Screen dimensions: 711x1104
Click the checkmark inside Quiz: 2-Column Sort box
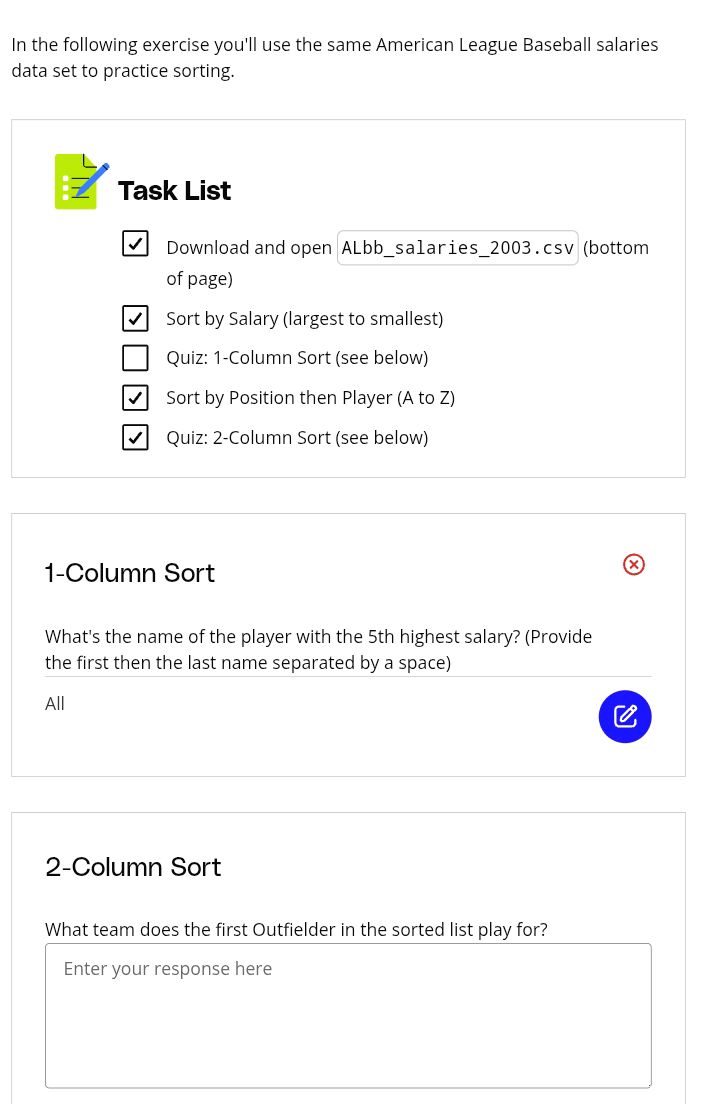pyautogui.click(x=135, y=437)
